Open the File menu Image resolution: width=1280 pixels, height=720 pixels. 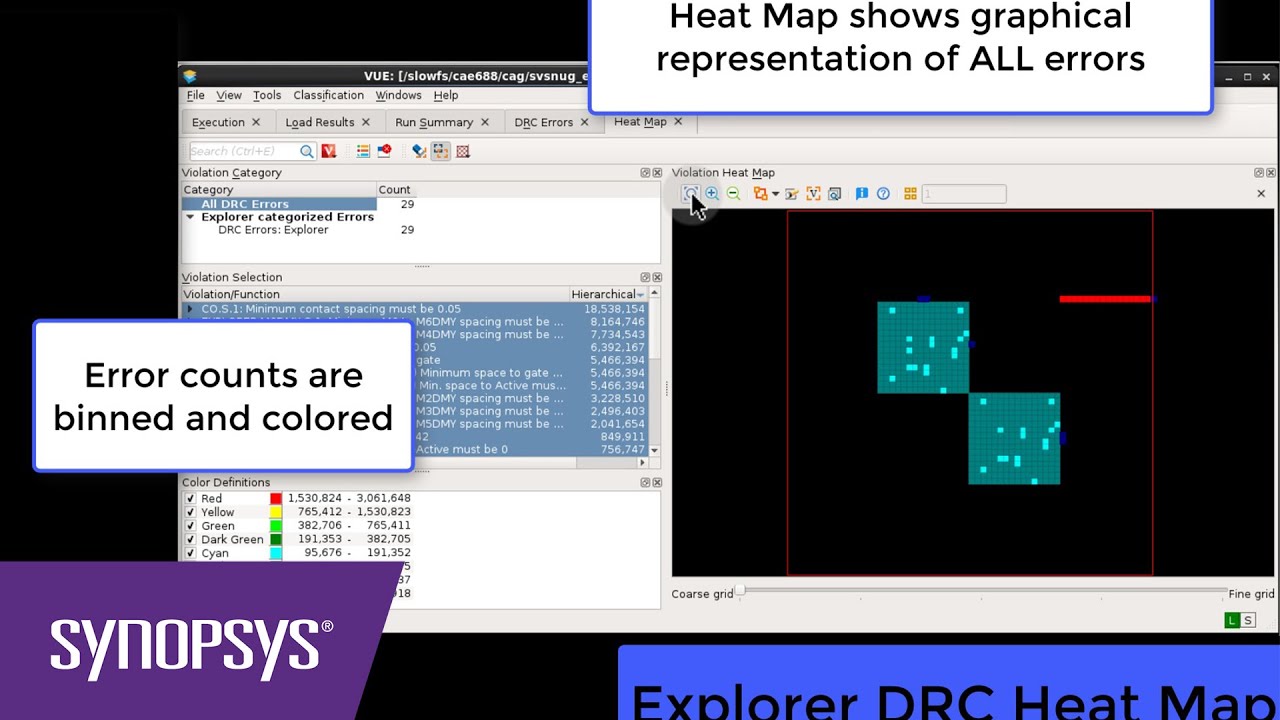tap(196, 95)
